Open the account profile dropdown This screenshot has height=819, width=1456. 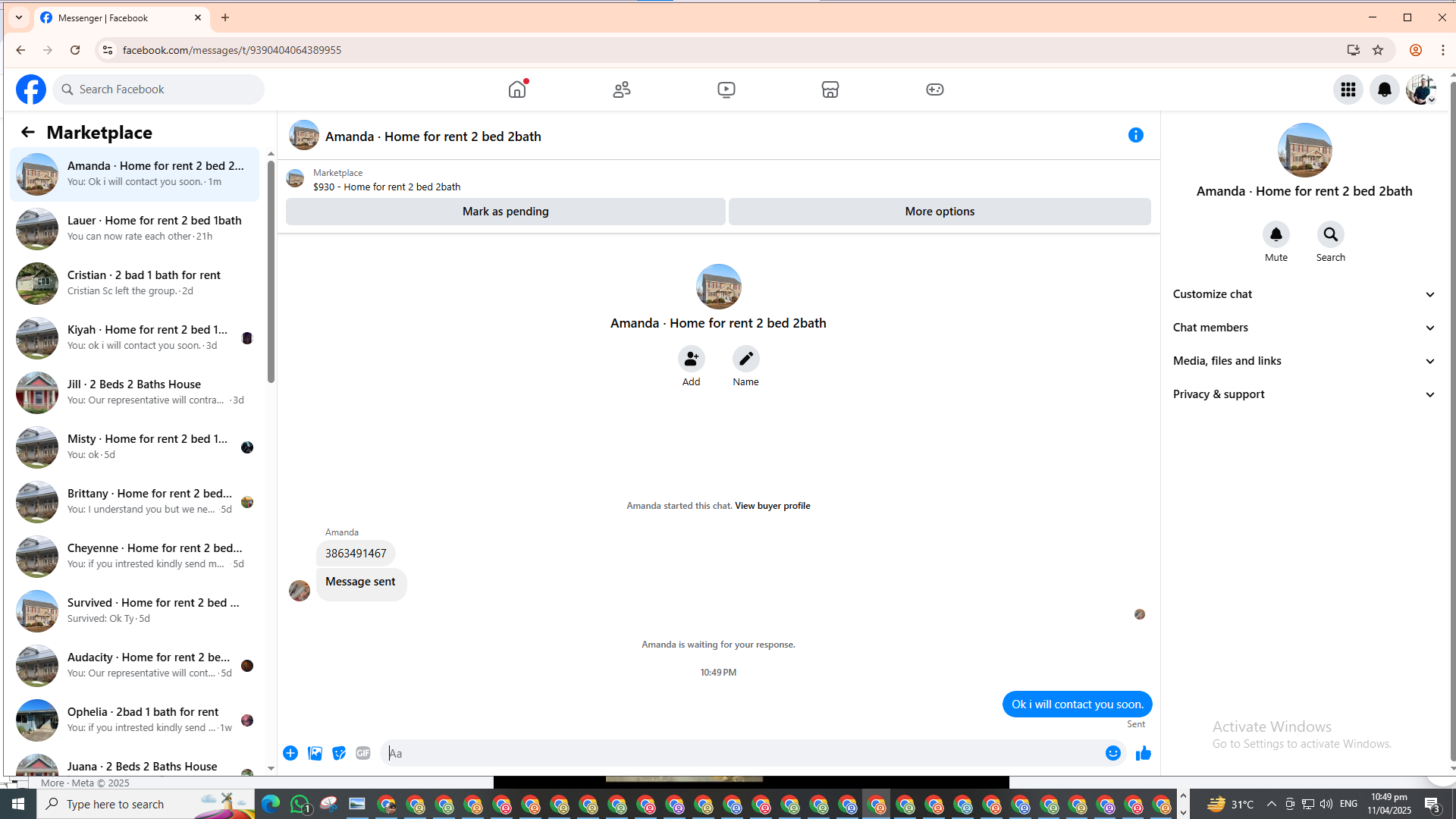coord(1421,89)
